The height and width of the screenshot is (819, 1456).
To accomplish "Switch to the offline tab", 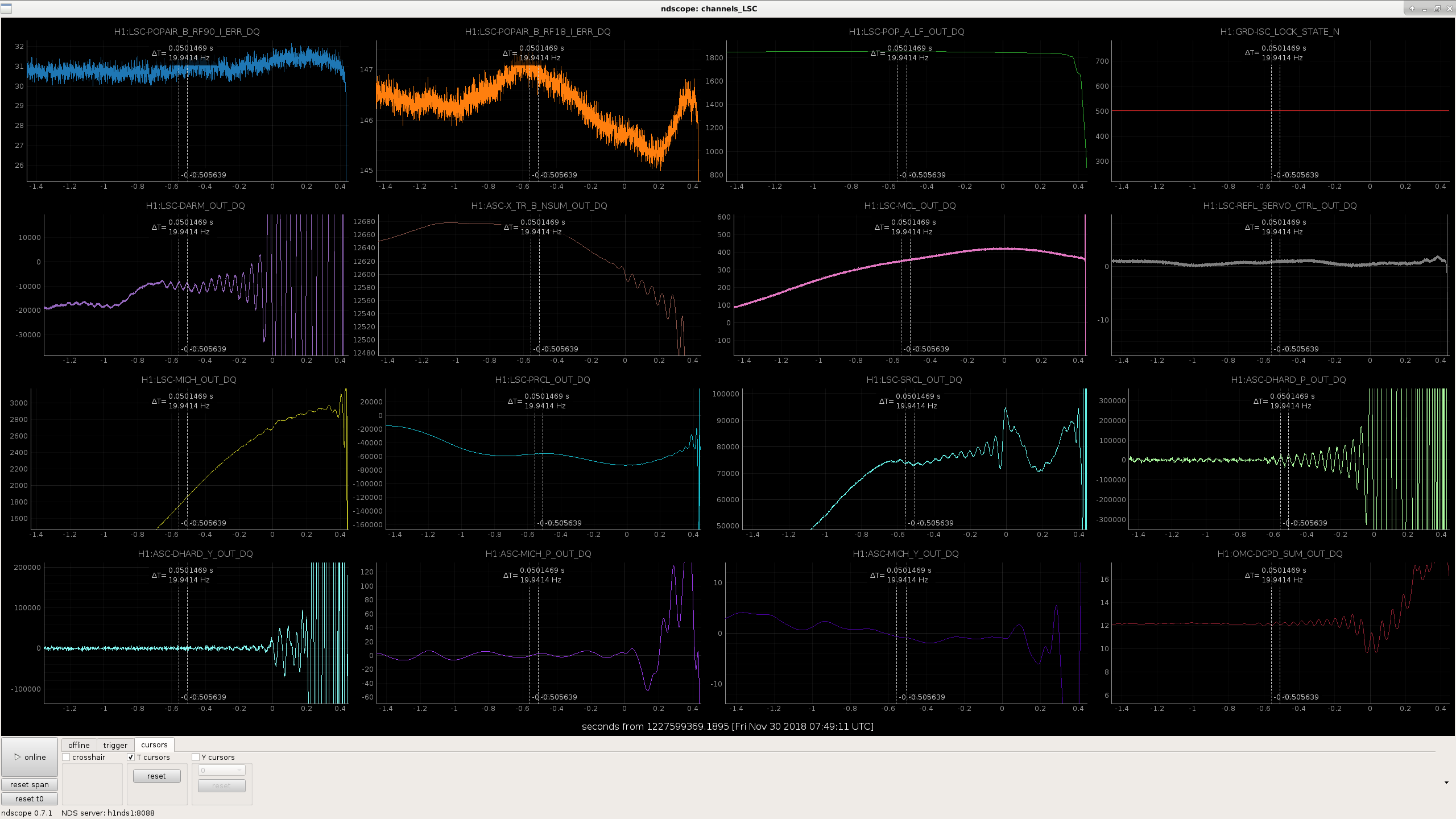I will click(79, 745).
